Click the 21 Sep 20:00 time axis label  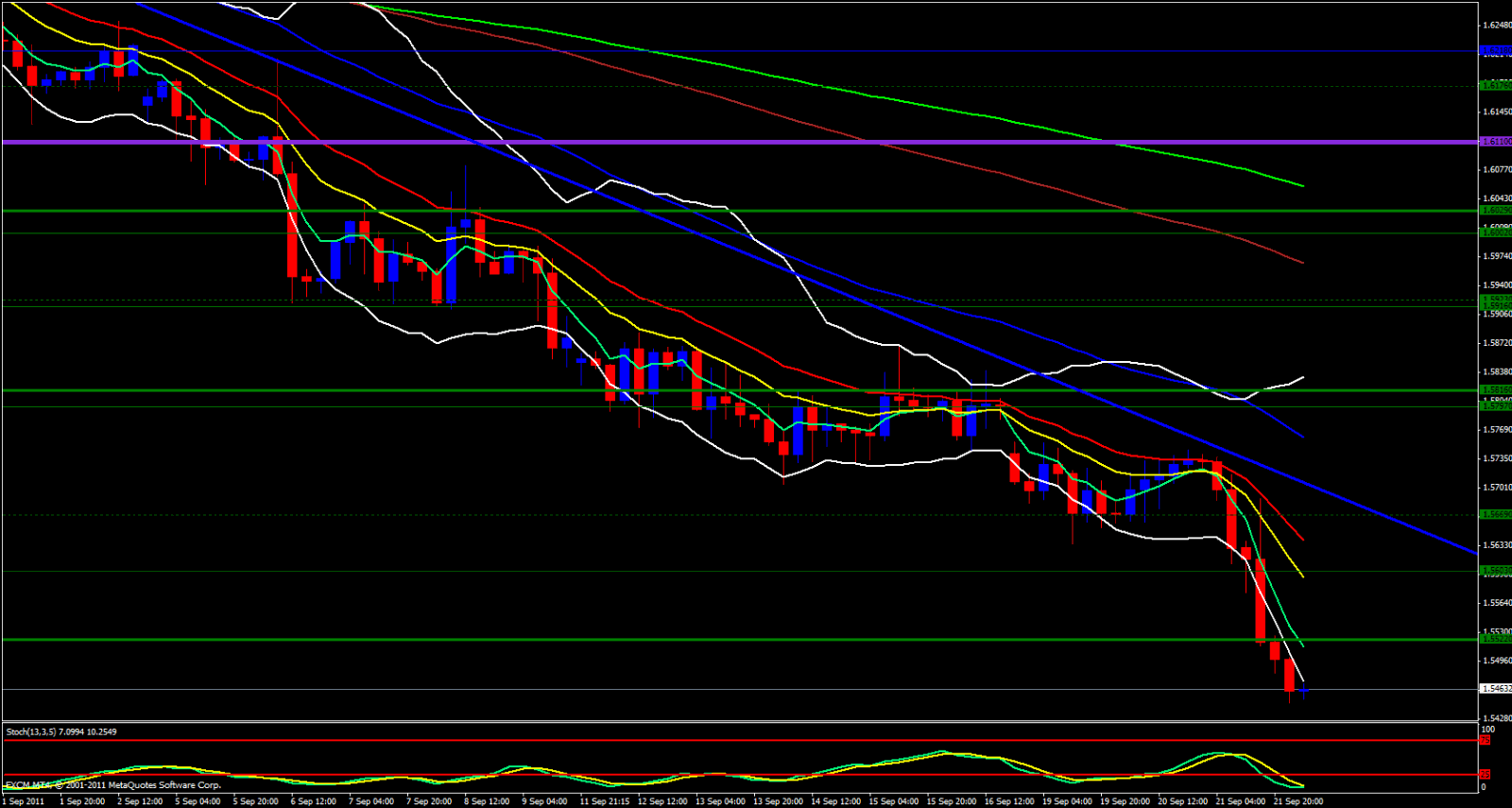pos(1297,801)
